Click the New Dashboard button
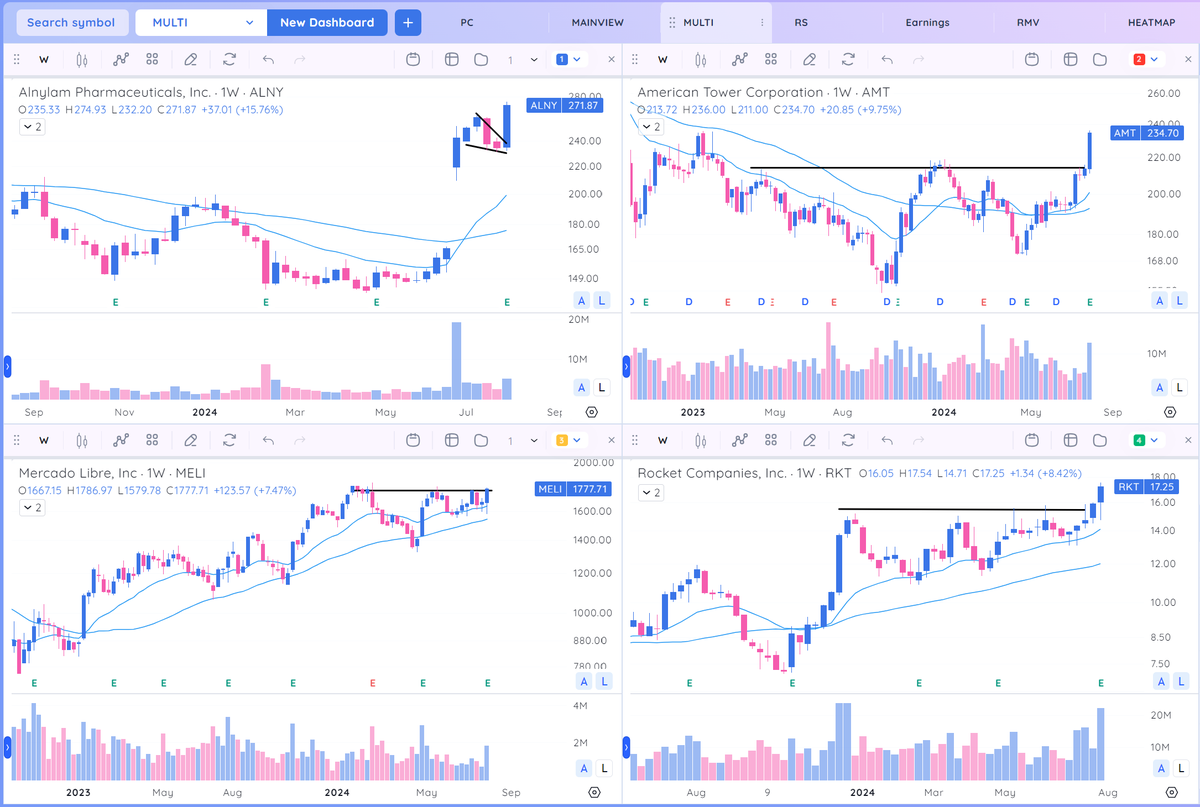This screenshot has width=1200, height=807. click(327, 22)
